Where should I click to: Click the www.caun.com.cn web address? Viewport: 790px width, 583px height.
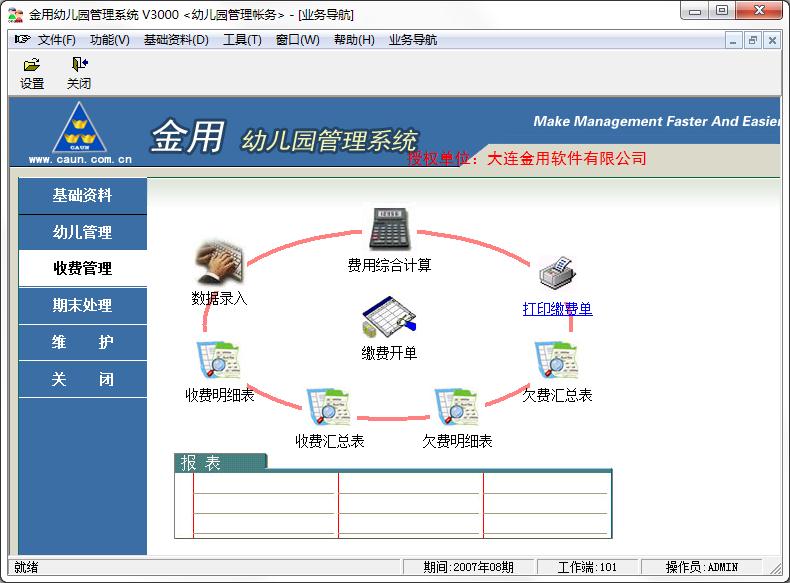(x=80, y=160)
